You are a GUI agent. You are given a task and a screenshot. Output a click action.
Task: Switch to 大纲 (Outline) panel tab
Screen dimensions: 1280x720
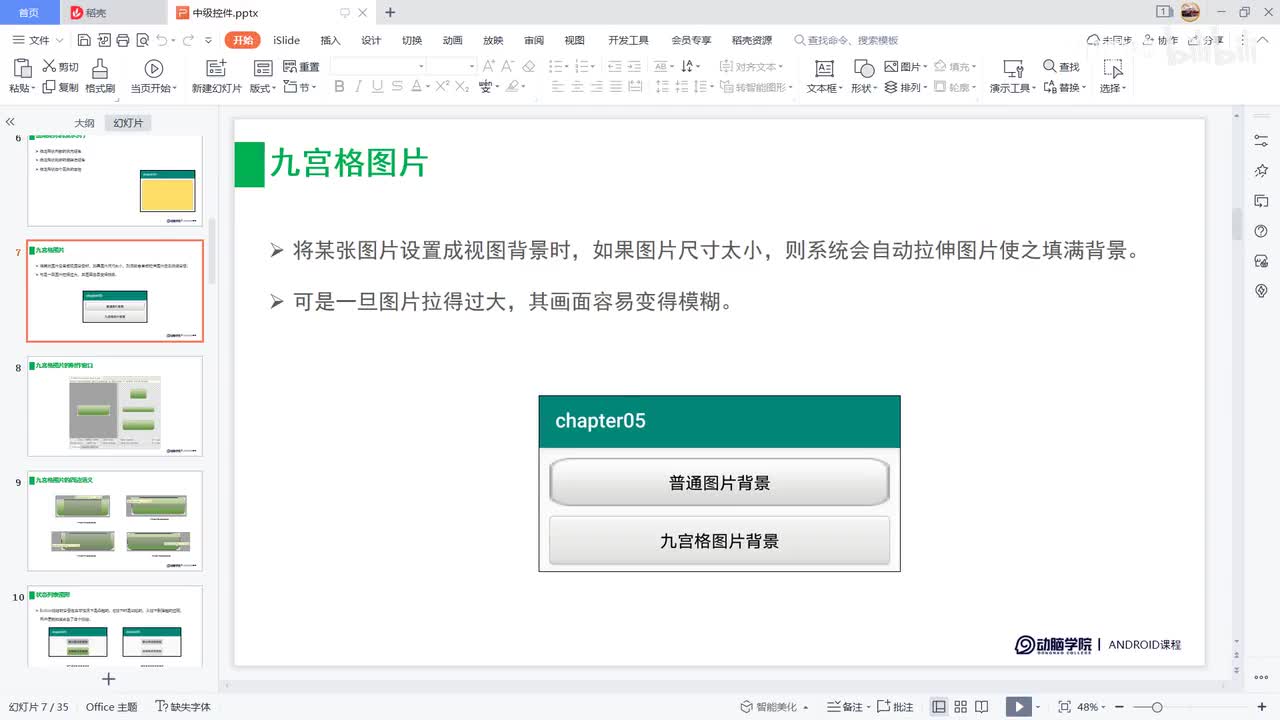tap(84, 123)
